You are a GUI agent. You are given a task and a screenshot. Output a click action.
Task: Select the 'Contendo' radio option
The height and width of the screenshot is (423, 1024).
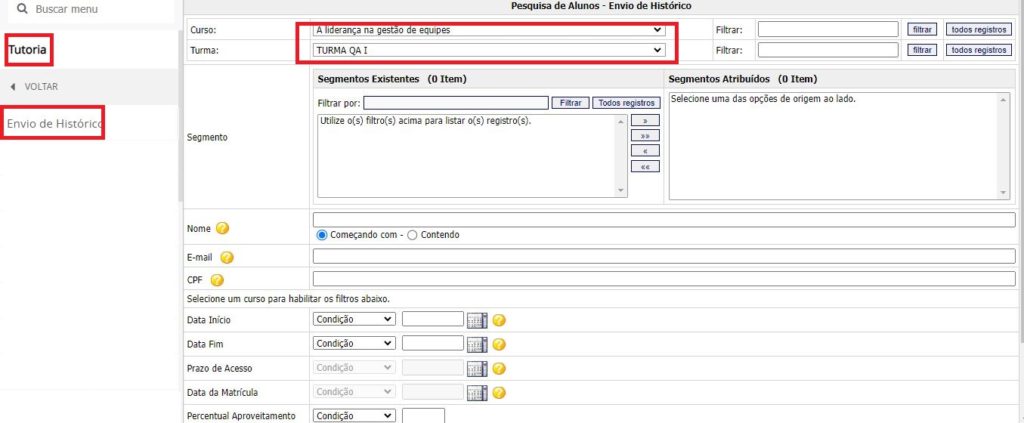(x=412, y=235)
